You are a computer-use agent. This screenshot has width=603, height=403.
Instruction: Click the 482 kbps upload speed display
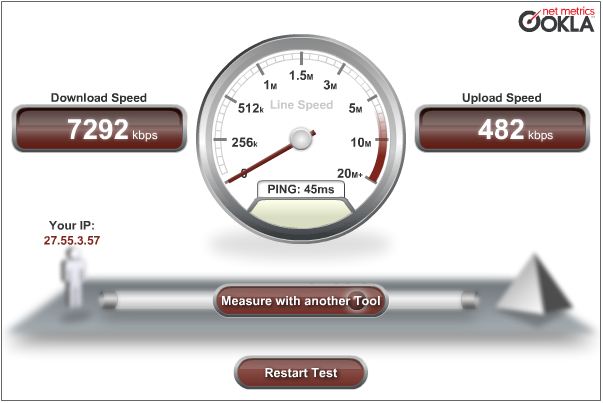[x=502, y=129]
